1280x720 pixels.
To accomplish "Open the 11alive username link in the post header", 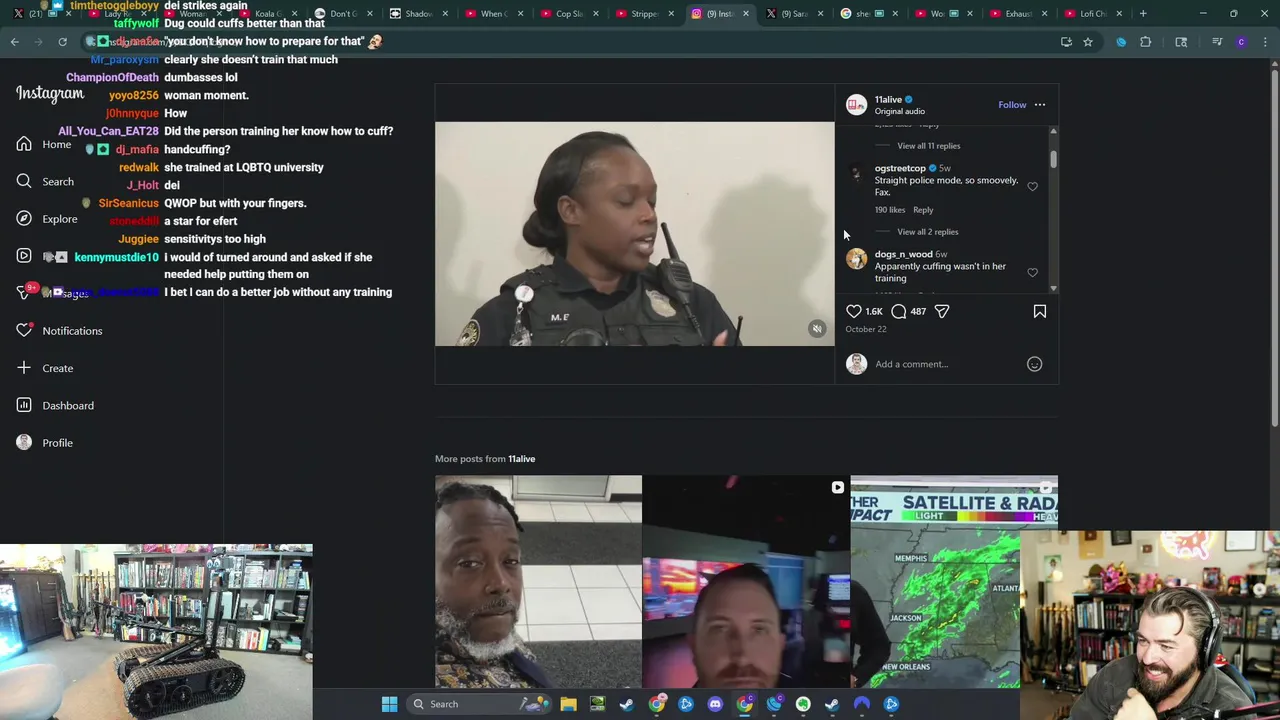I will 888,99.
